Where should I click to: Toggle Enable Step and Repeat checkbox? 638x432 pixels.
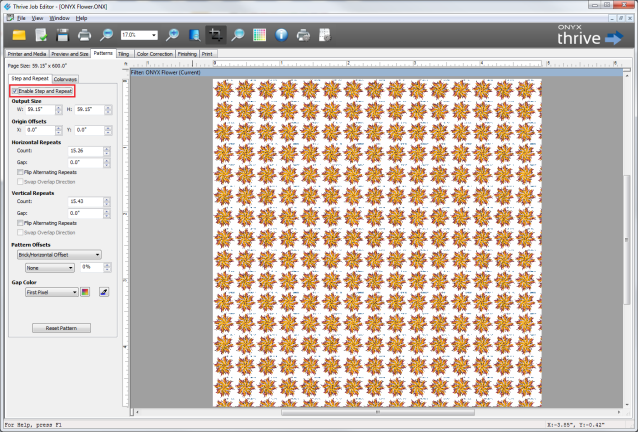15,91
